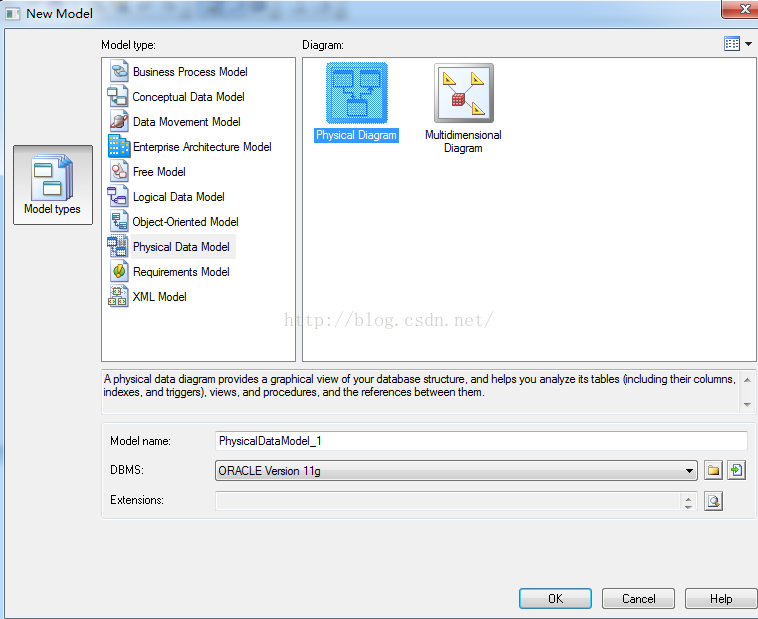
Task: Click the DBMS embed/share icon
Action: click(737, 470)
